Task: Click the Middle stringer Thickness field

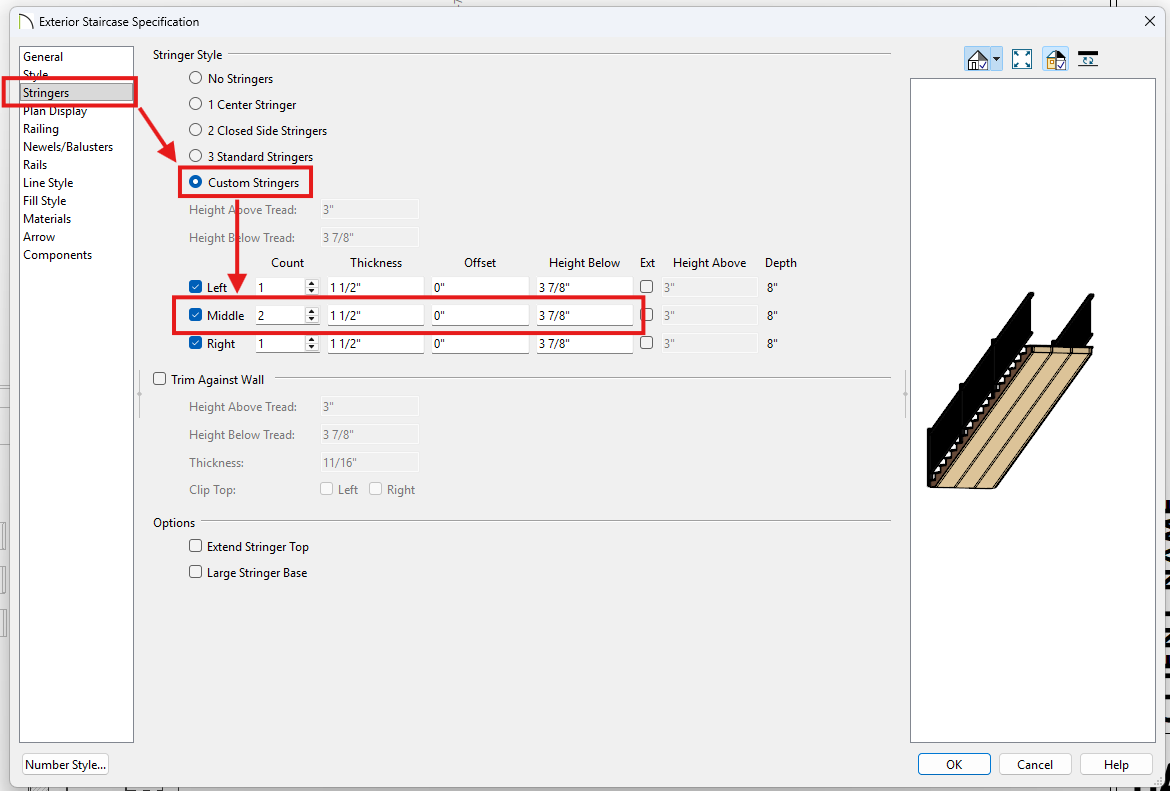Action: [376, 315]
